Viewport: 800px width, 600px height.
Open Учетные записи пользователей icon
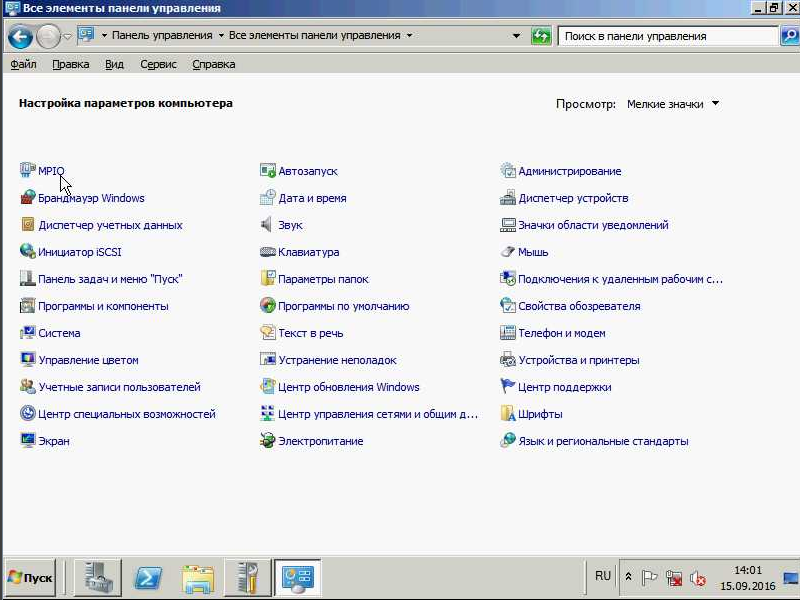[28, 387]
